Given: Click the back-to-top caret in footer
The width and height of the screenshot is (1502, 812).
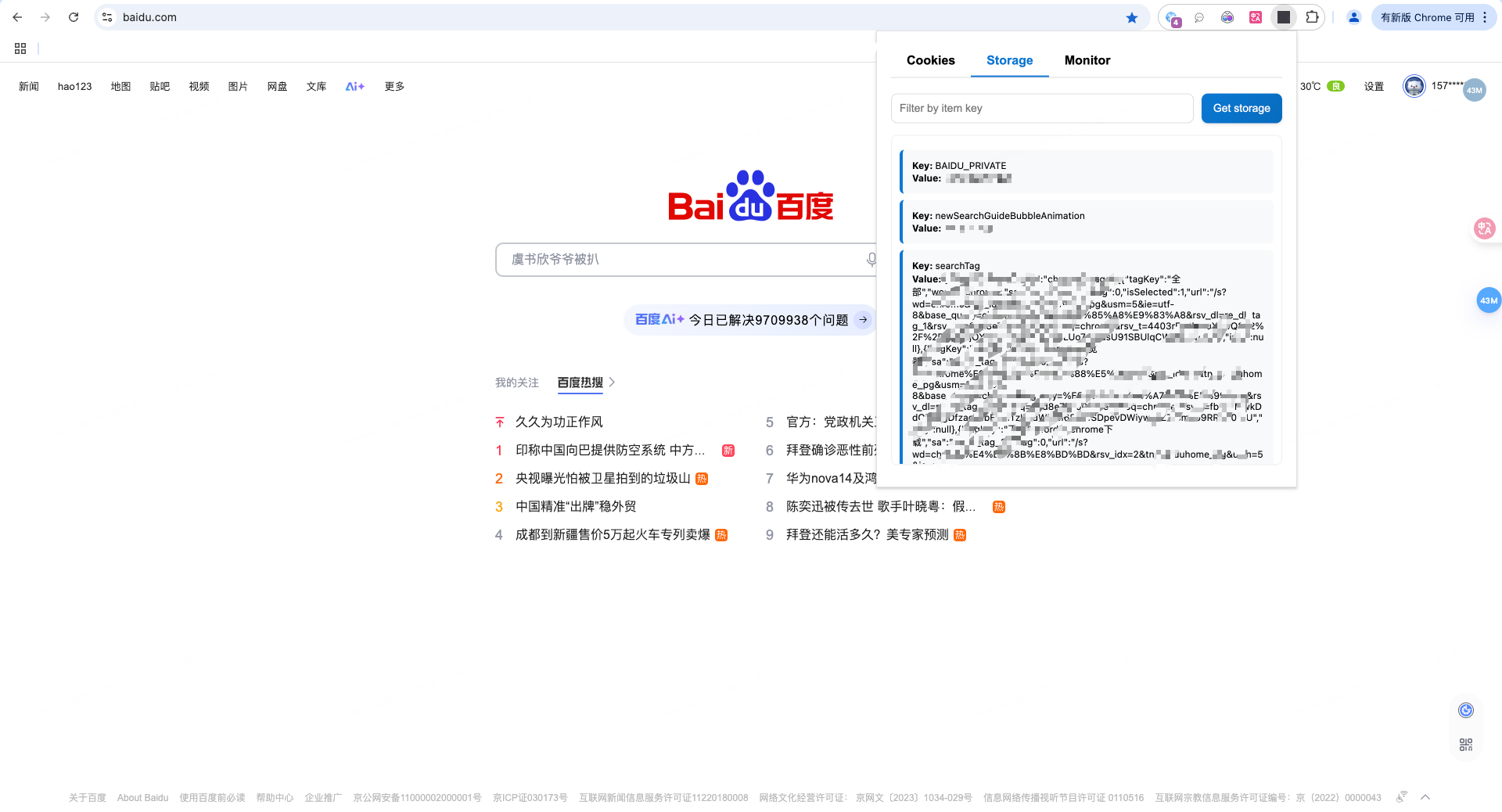Looking at the screenshot, I should click(1425, 797).
